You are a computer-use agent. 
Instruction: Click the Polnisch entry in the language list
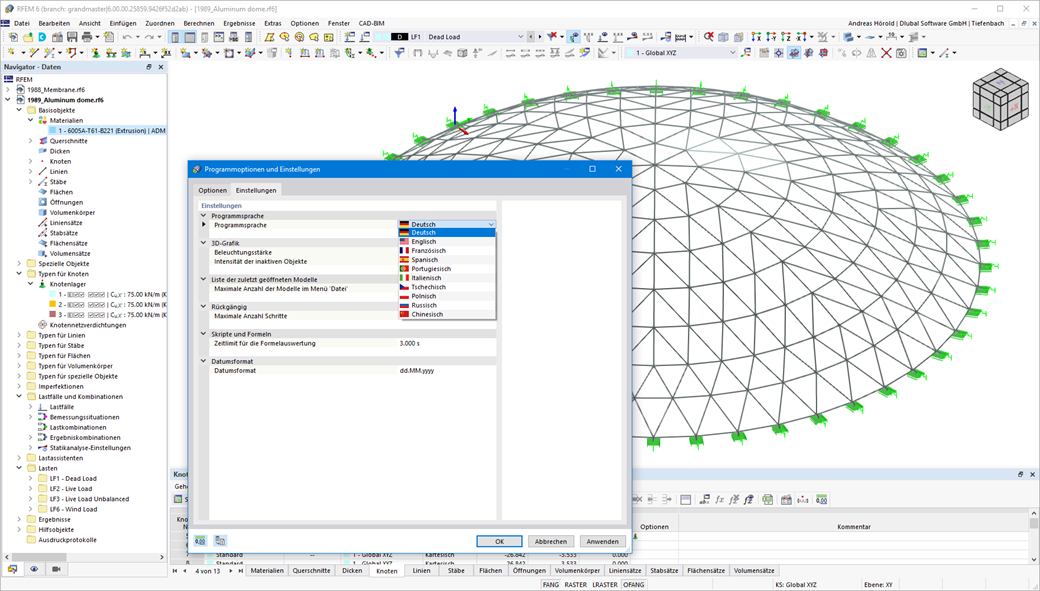tap(447, 296)
